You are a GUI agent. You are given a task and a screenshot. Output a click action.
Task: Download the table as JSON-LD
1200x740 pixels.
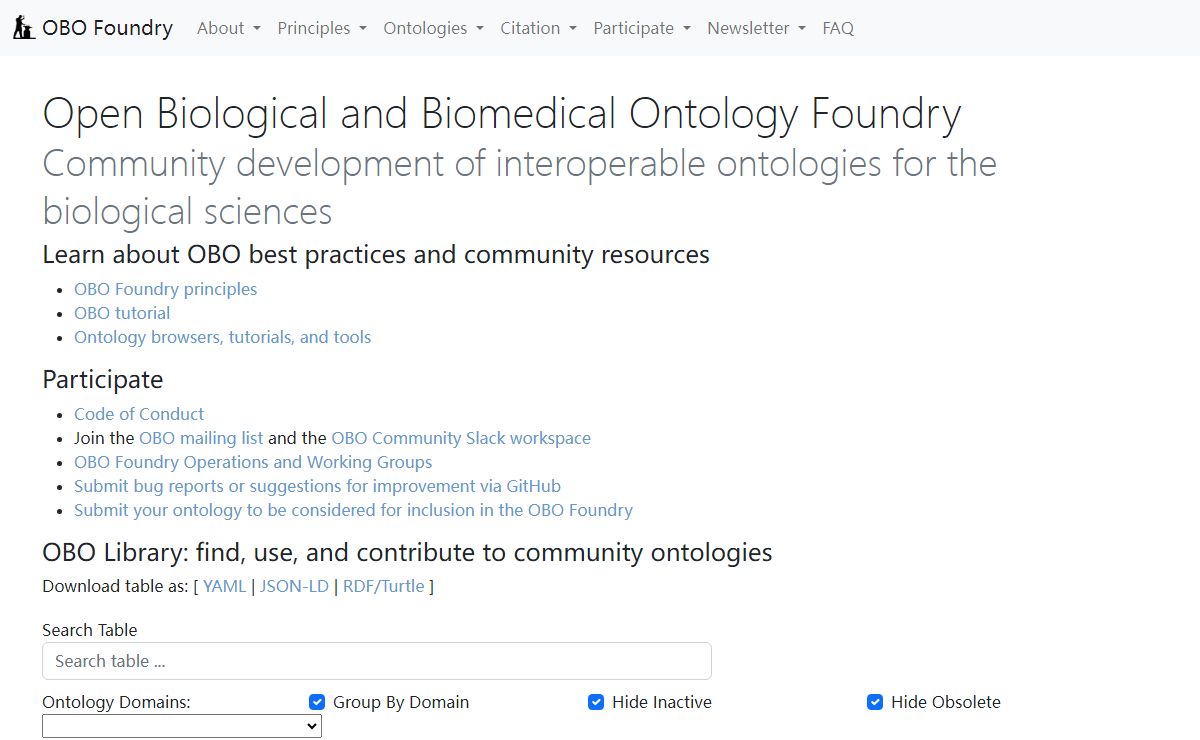click(294, 586)
